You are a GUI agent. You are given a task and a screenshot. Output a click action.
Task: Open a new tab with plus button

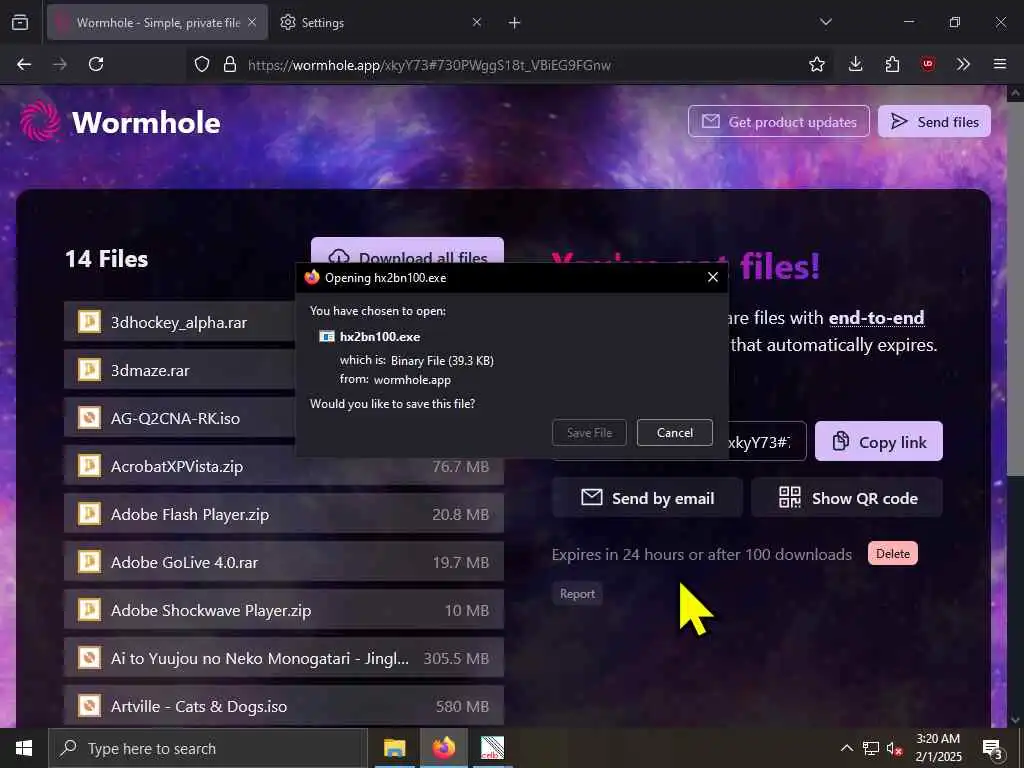(x=515, y=23)
